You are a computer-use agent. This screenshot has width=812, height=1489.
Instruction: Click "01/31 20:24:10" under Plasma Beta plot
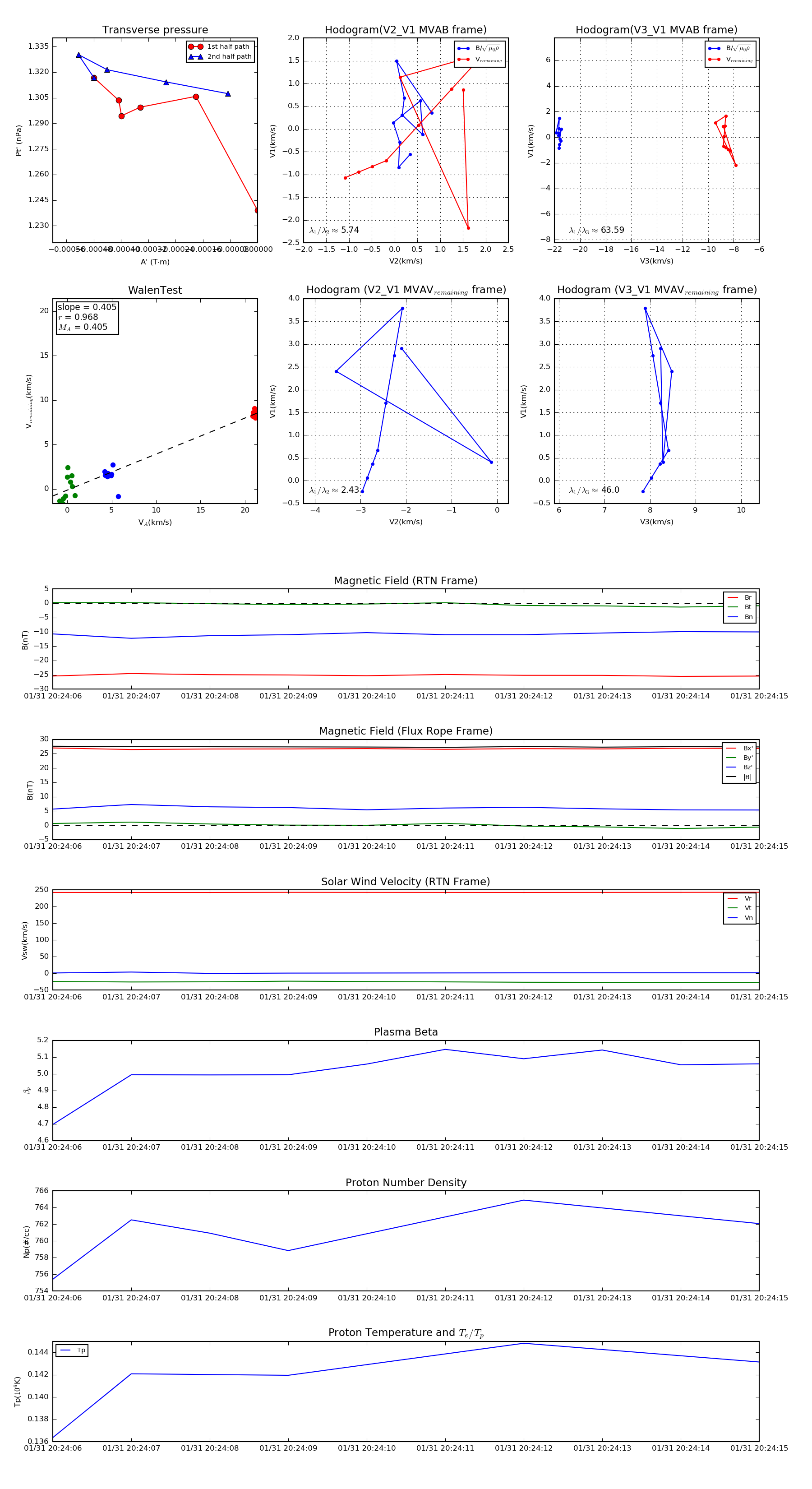pos(366,1147)
